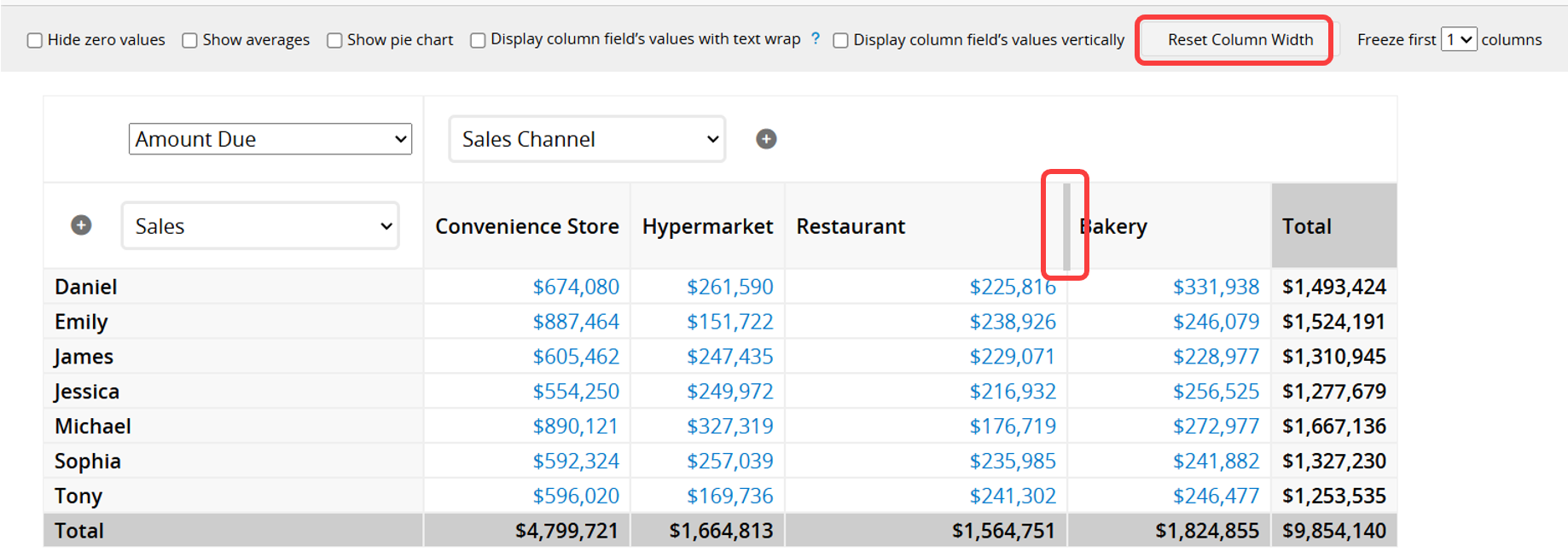Check the Show pie chart option
The width and height of the screenshot is (1568, 558).
[x=334, y=40]
